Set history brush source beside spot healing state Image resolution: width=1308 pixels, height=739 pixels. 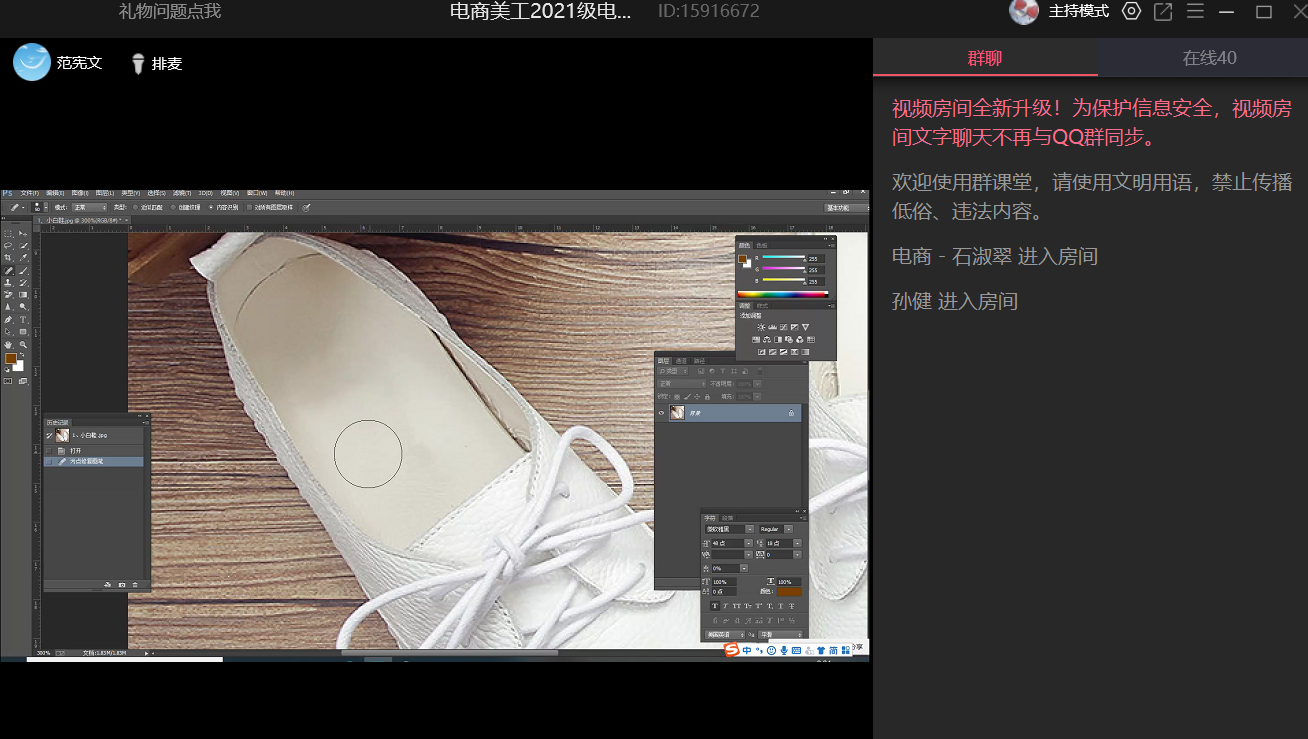(49, 462)
